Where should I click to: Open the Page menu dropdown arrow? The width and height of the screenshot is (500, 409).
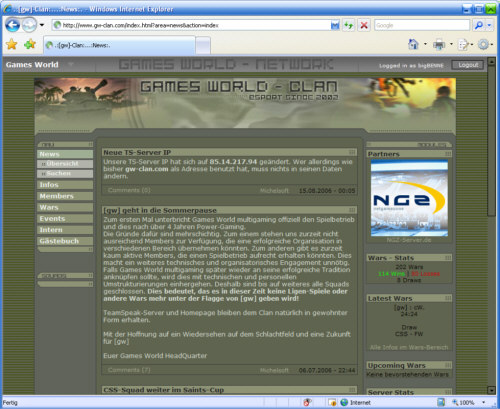tap(471, 44)
